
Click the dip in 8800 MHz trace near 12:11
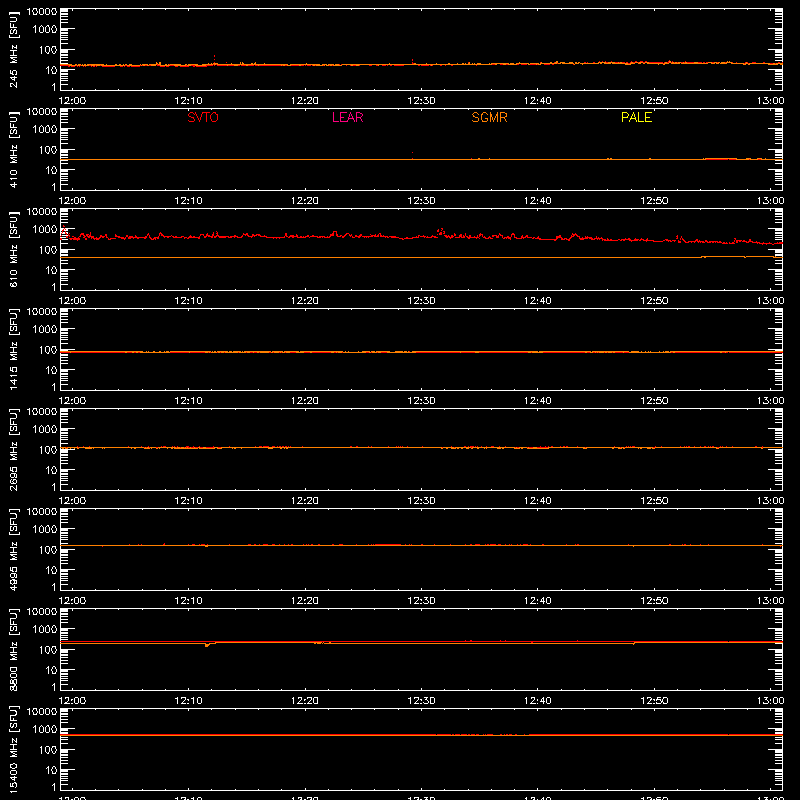pos(207,645)
